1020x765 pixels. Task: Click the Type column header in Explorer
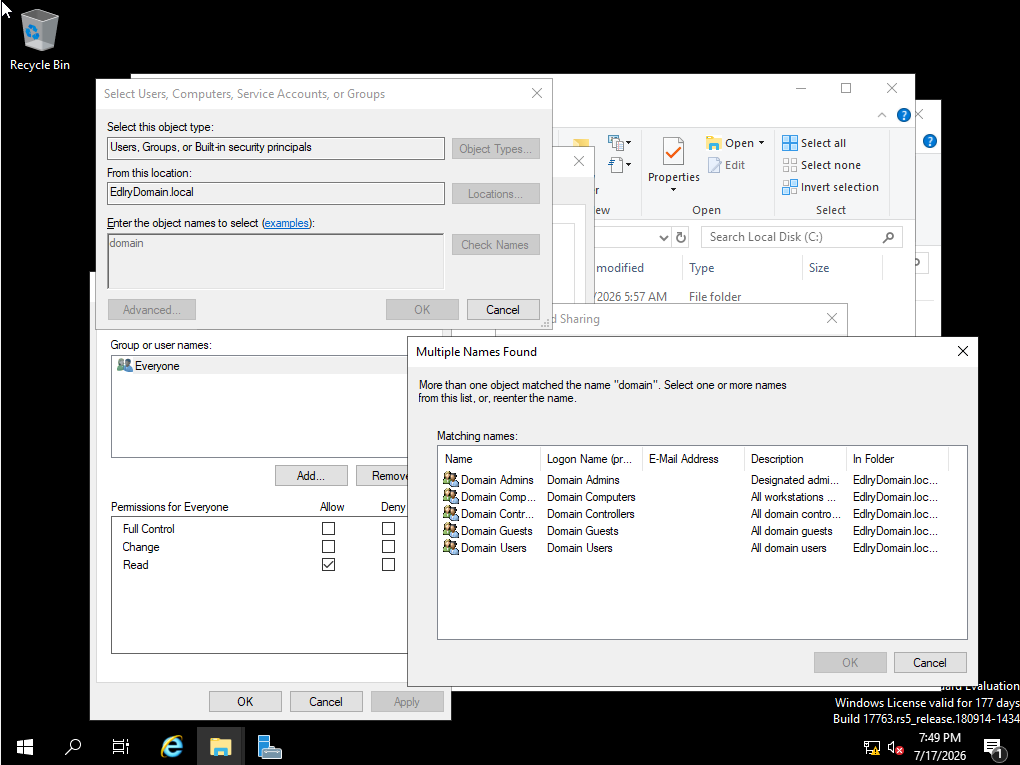tap(743, 268)
